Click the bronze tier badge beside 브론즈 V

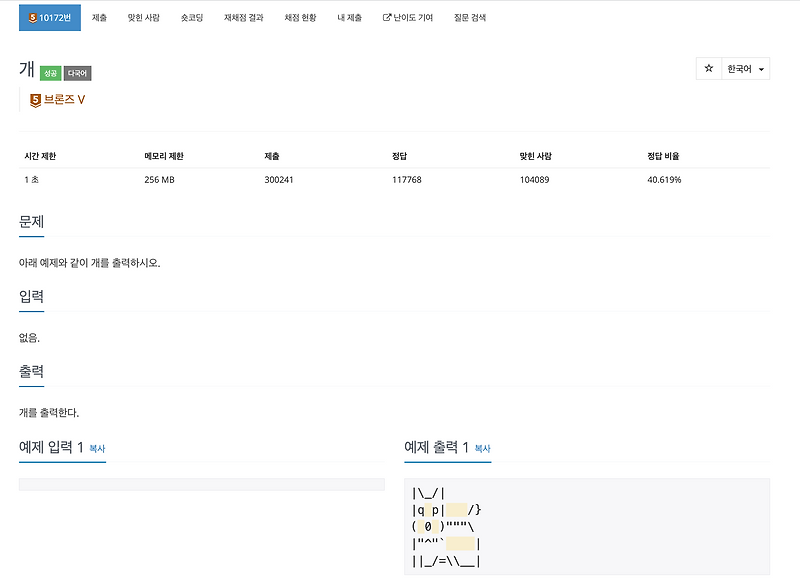click(x=33, y=99)
